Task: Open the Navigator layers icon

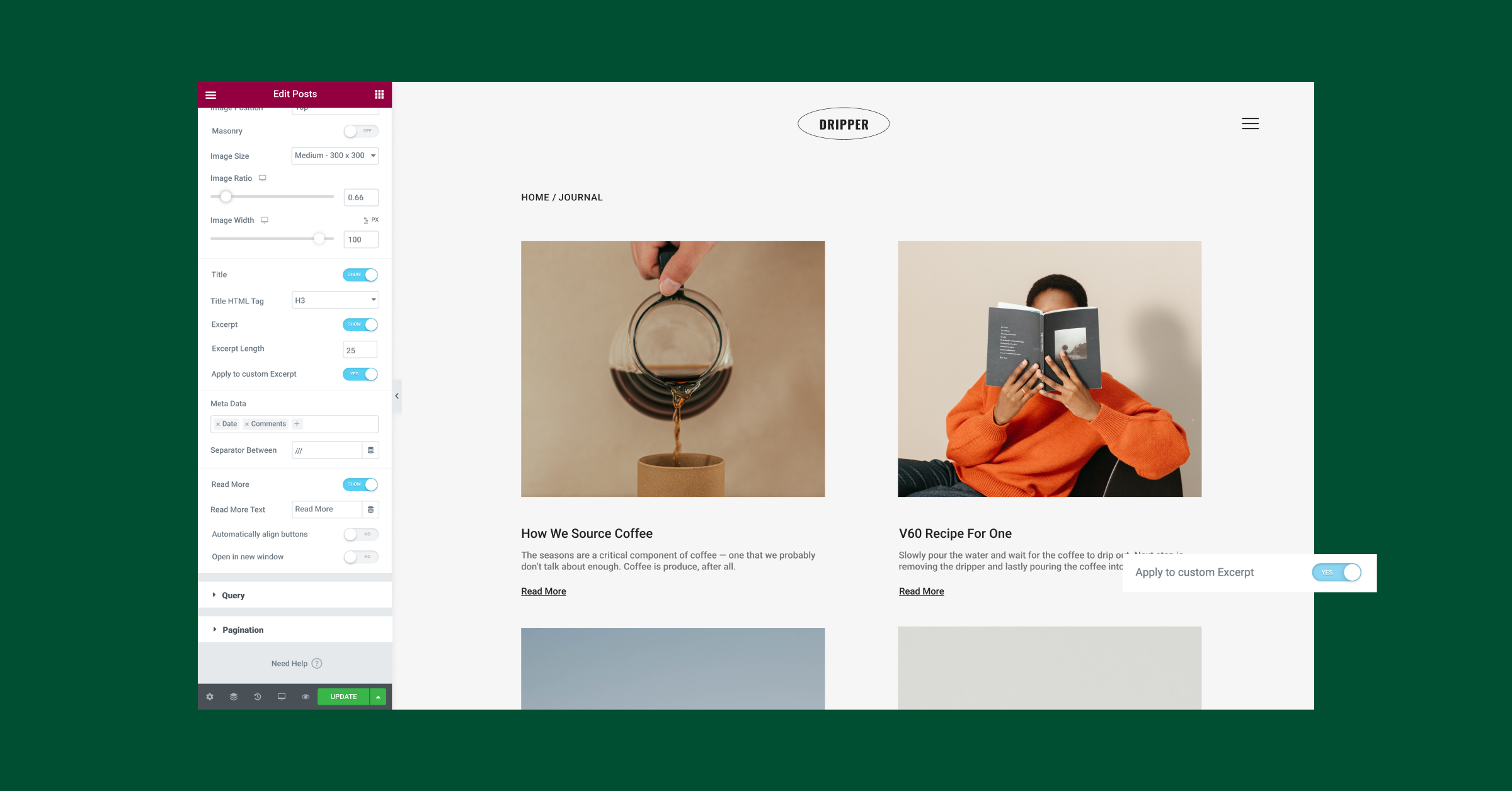Action: tap(234, 697)
